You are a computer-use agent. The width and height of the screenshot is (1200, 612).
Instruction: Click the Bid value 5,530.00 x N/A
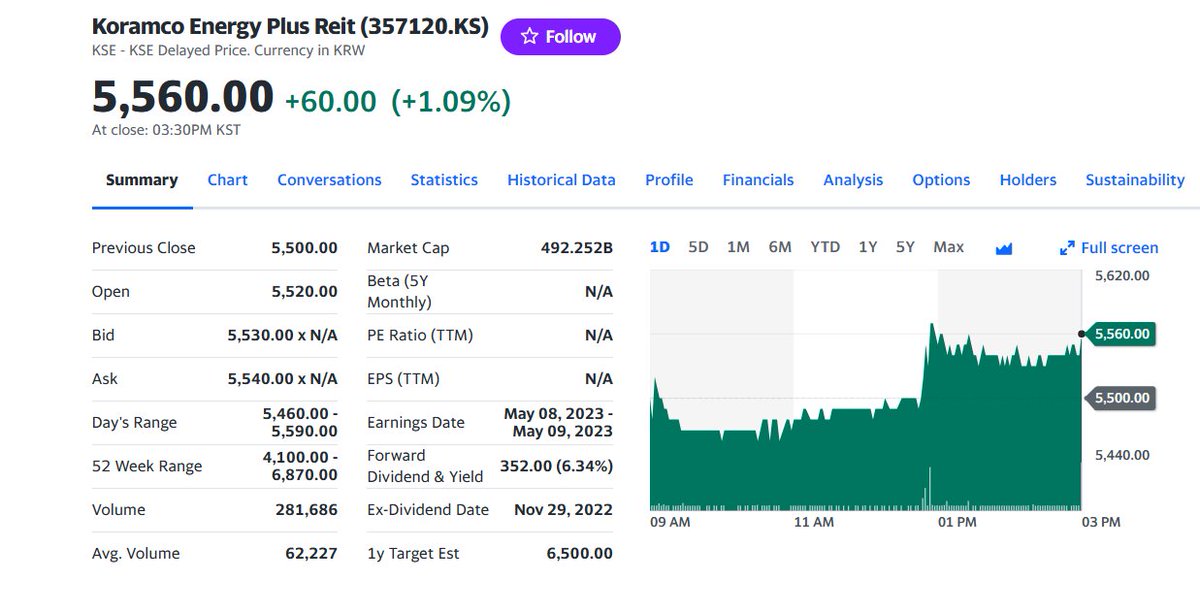[x=283, y=335]
